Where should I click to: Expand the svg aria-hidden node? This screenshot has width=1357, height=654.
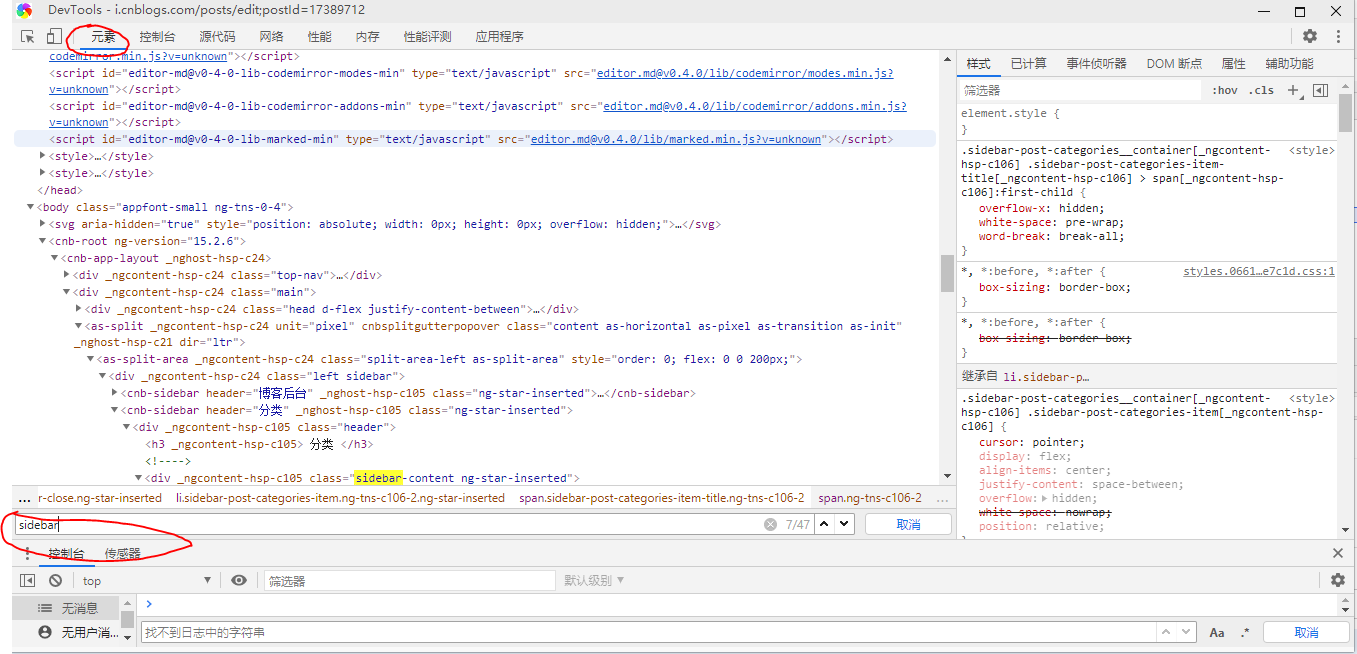(42, 224)
